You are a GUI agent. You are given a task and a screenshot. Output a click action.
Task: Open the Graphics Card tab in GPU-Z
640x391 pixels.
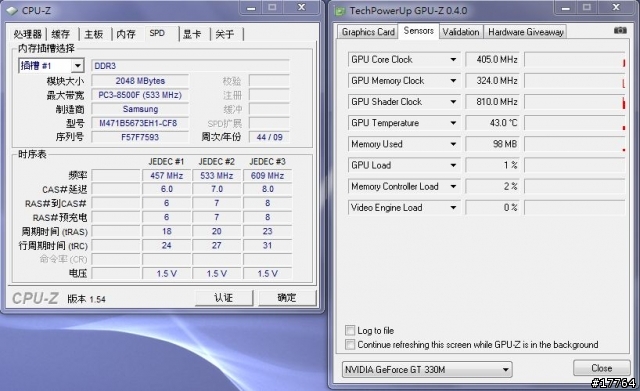(368, 32)
